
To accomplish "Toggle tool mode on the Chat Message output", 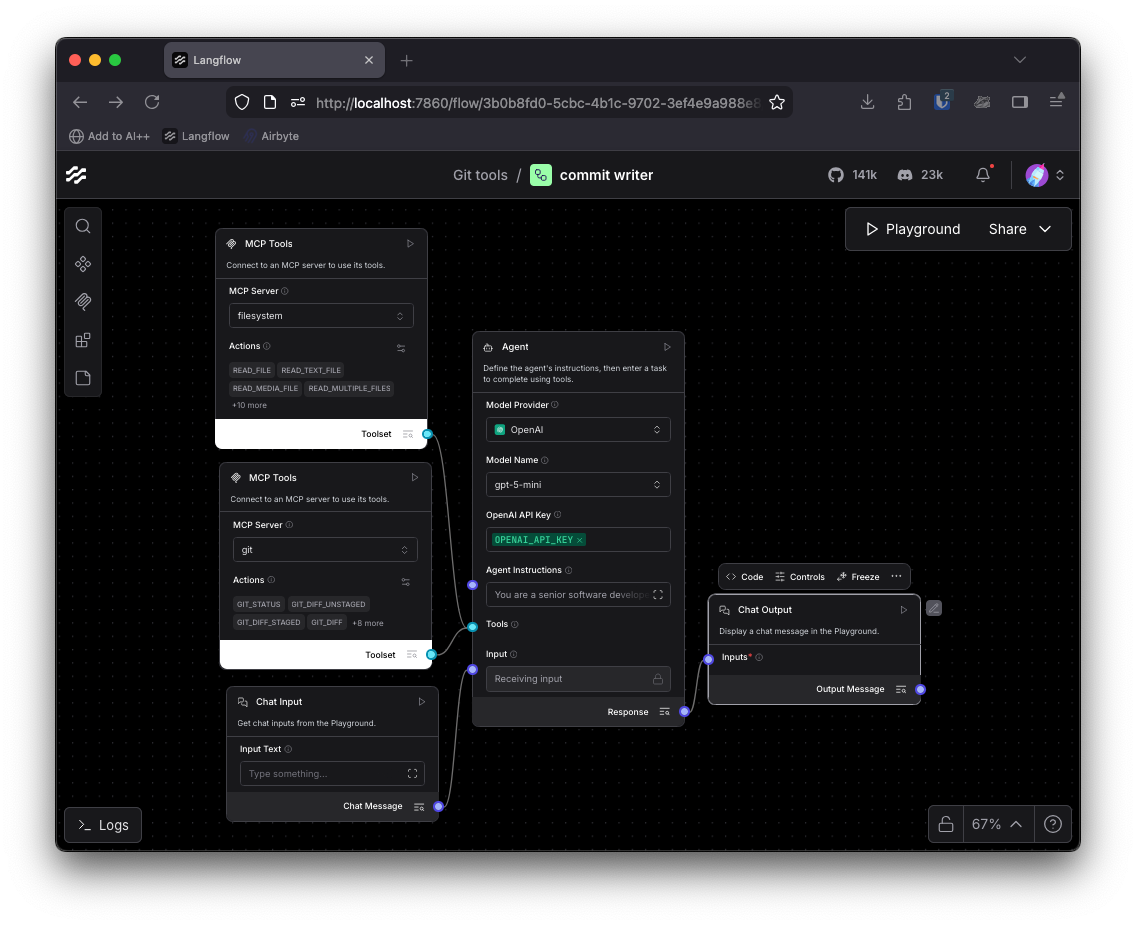I will click(419, 806).
